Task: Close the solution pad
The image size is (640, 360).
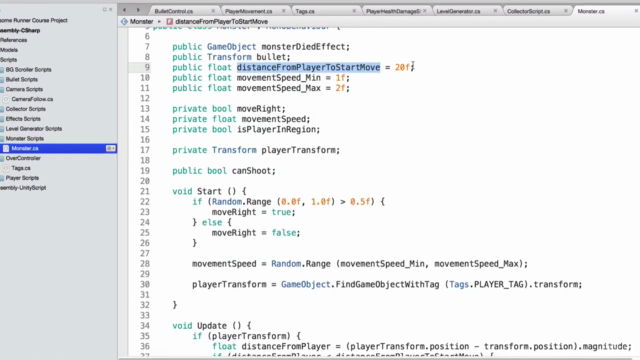Action: point(111,9)
